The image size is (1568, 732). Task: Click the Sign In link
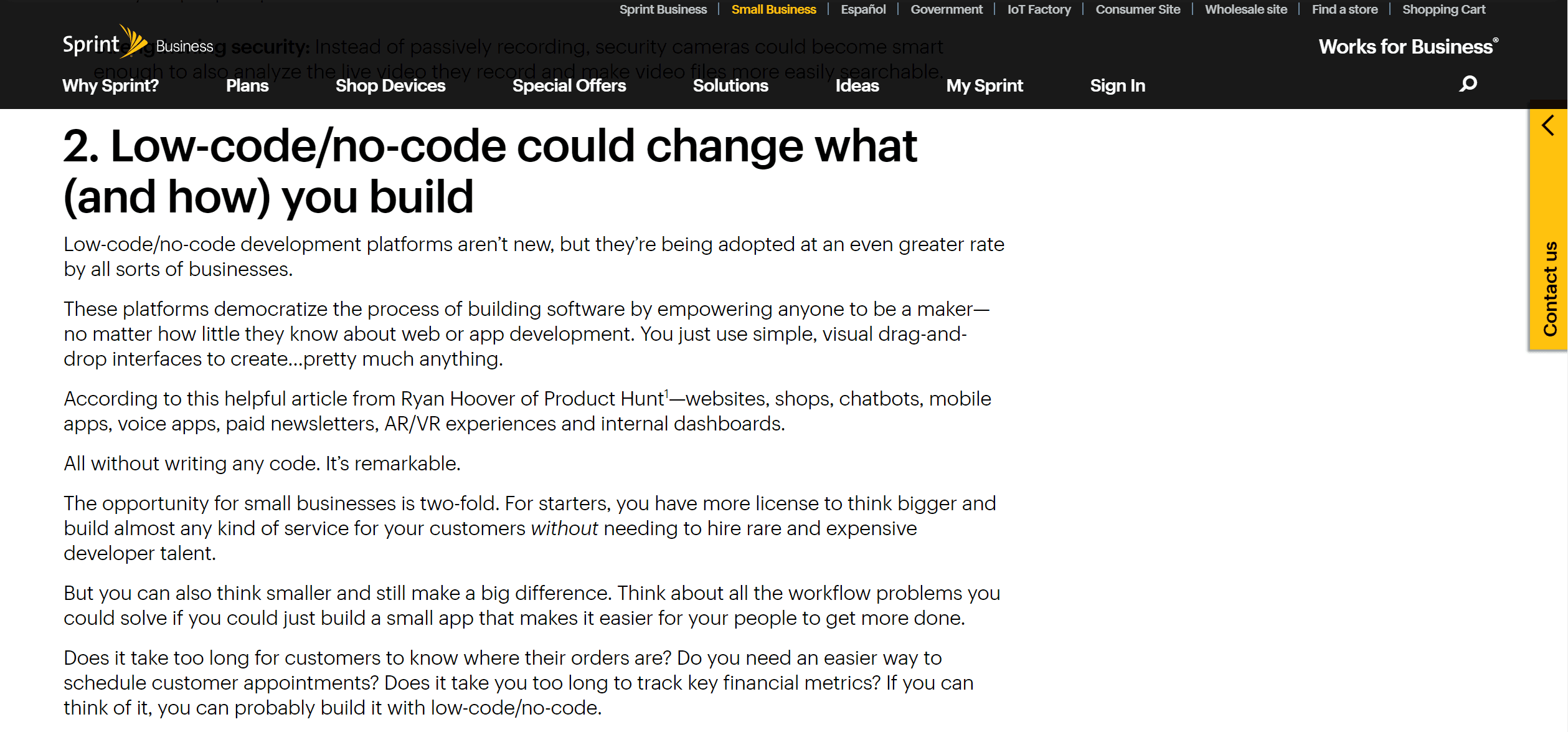[1117, 85]
